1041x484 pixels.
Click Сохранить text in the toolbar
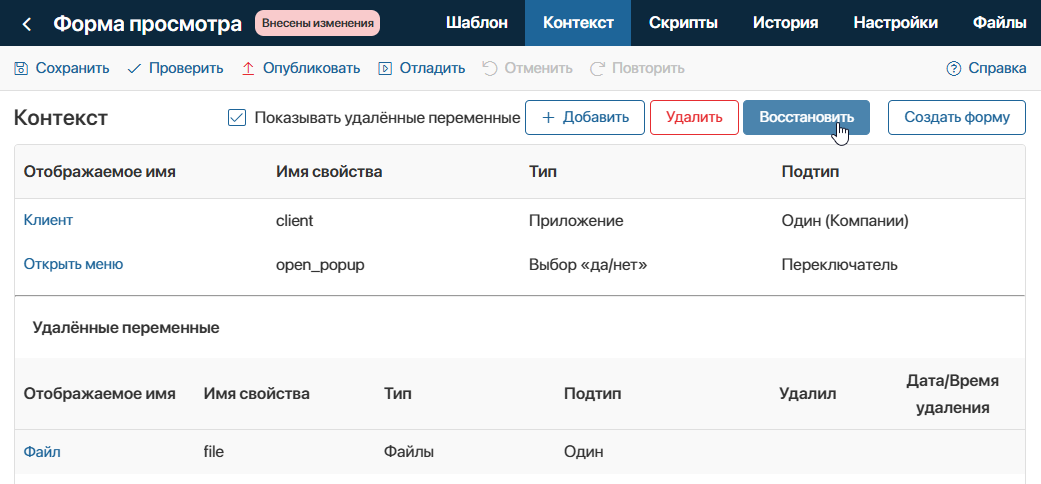click(72, 68)
